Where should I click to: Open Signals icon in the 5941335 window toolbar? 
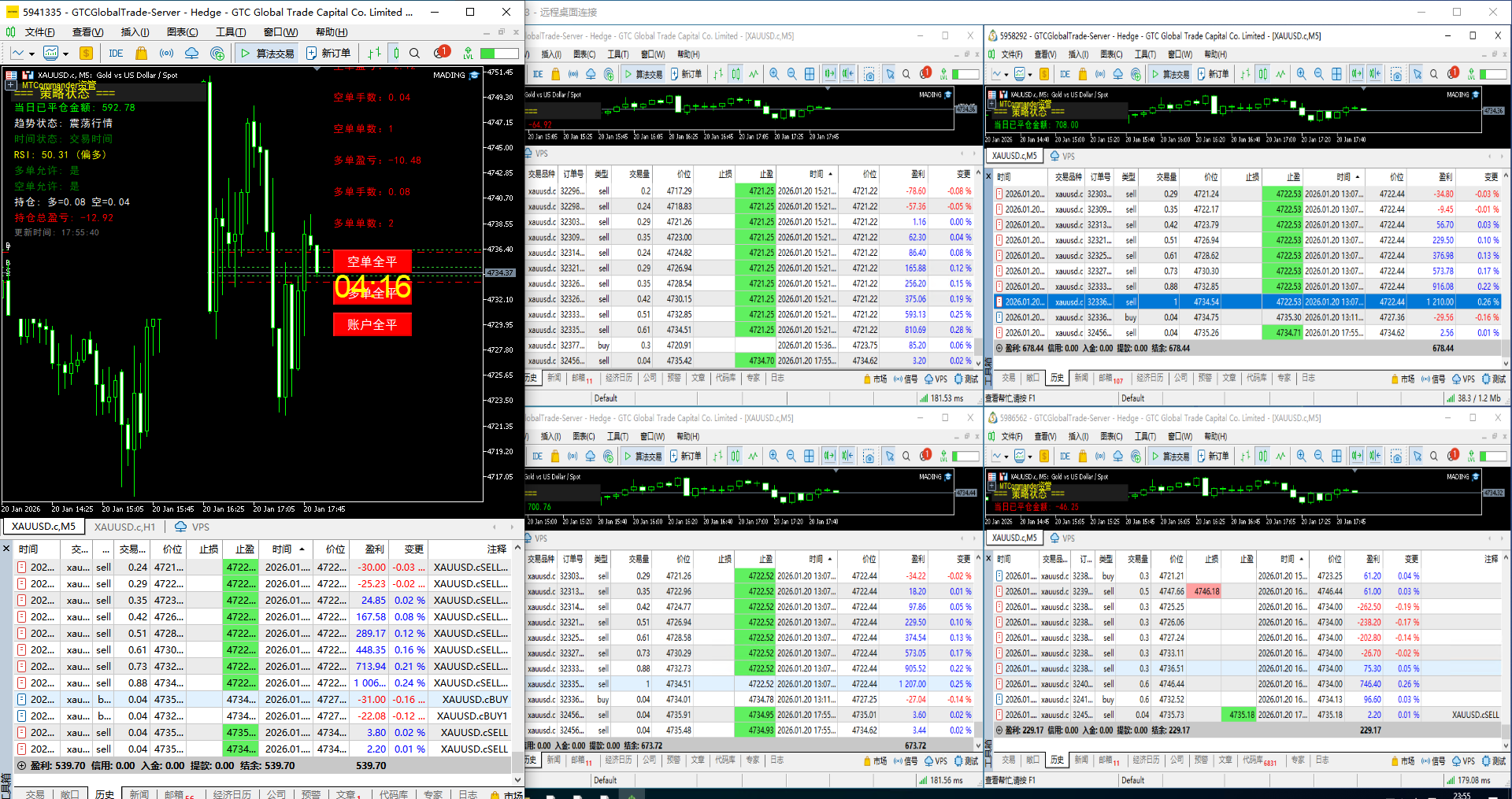(x=166, y=54)
